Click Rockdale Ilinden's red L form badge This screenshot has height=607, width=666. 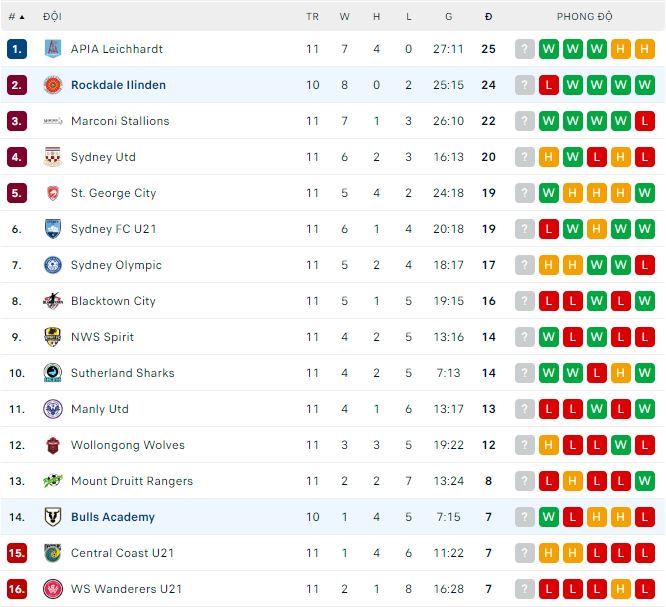(549, 85)
